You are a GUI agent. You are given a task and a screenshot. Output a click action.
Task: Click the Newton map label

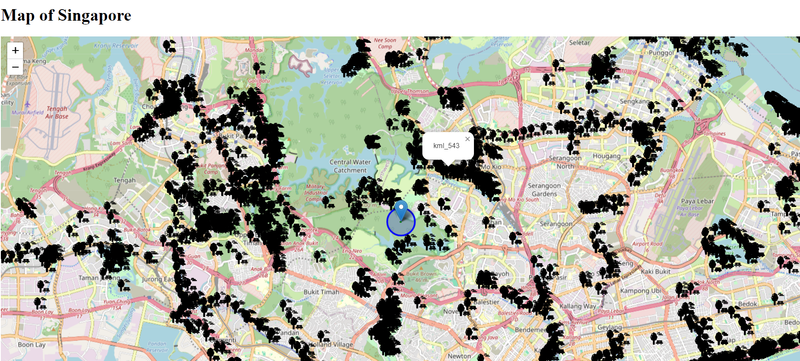coord(459,356)
